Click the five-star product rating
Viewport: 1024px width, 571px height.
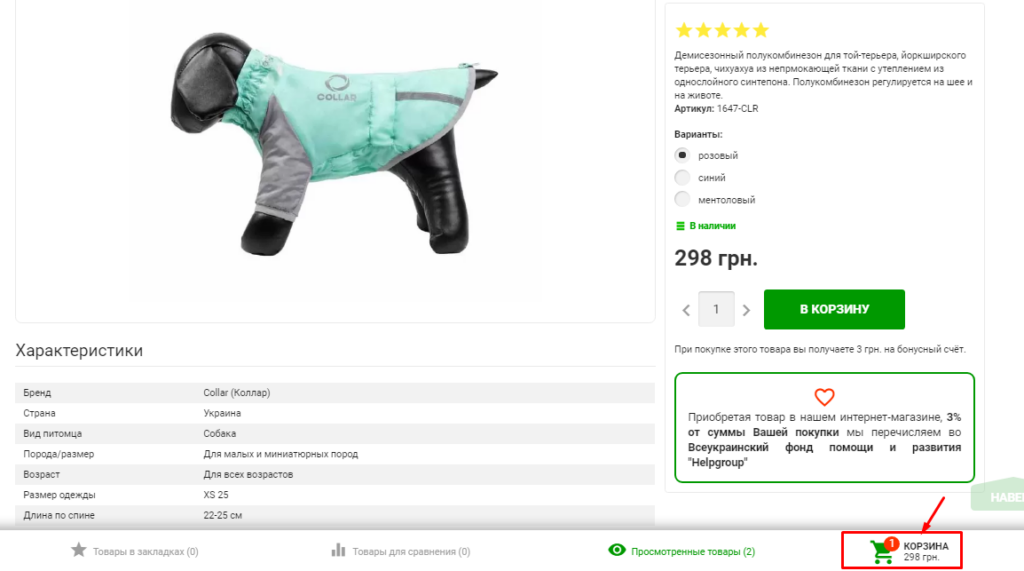tap(722, 30)
